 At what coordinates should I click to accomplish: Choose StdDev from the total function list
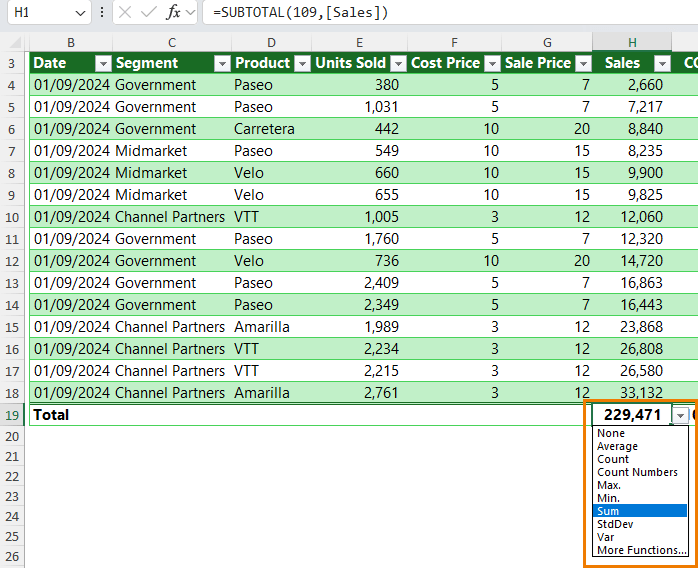(640, 524)
